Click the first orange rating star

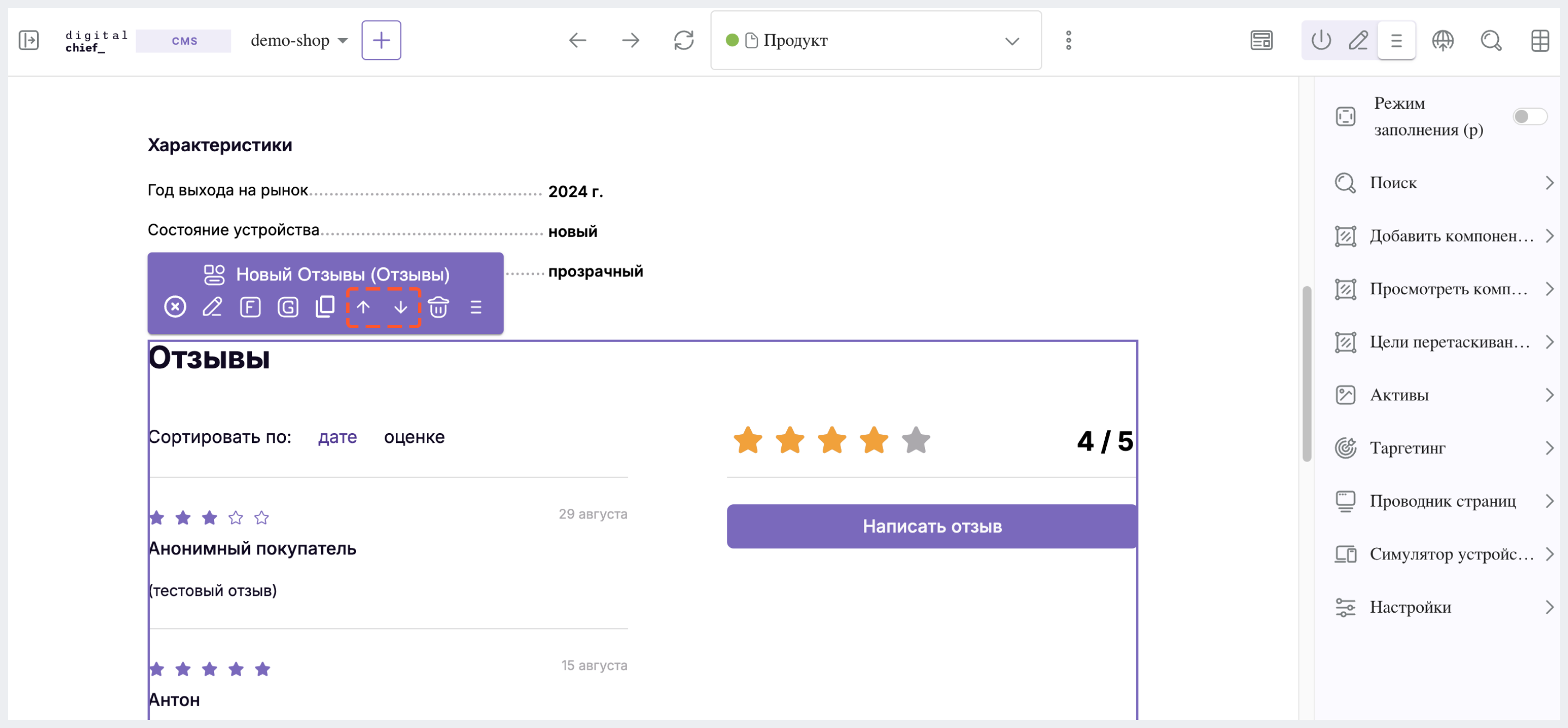pyautogui.click(x=748, y=440)
